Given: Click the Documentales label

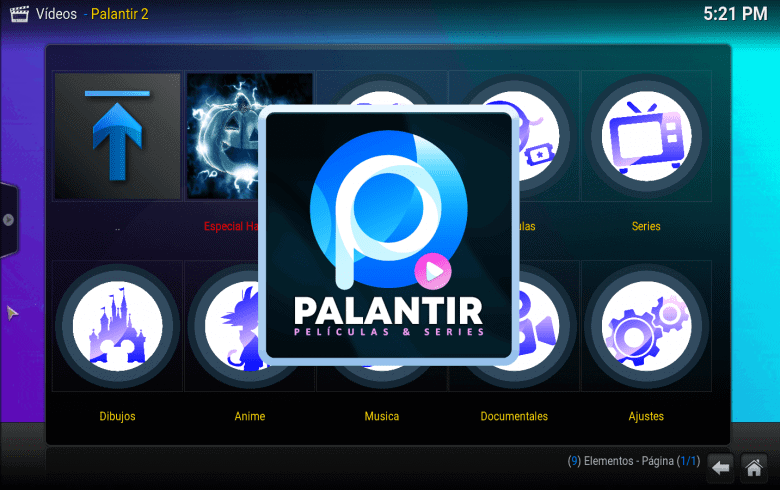Looking at the screenshot, I should click(x=514, y=416).
